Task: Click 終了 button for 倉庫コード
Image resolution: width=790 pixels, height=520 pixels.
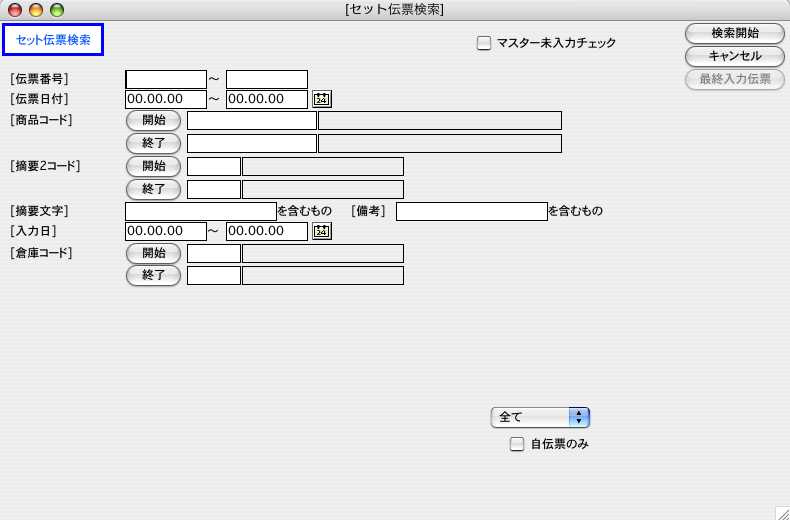Action: pyautogui.click(x=153, y=275)
